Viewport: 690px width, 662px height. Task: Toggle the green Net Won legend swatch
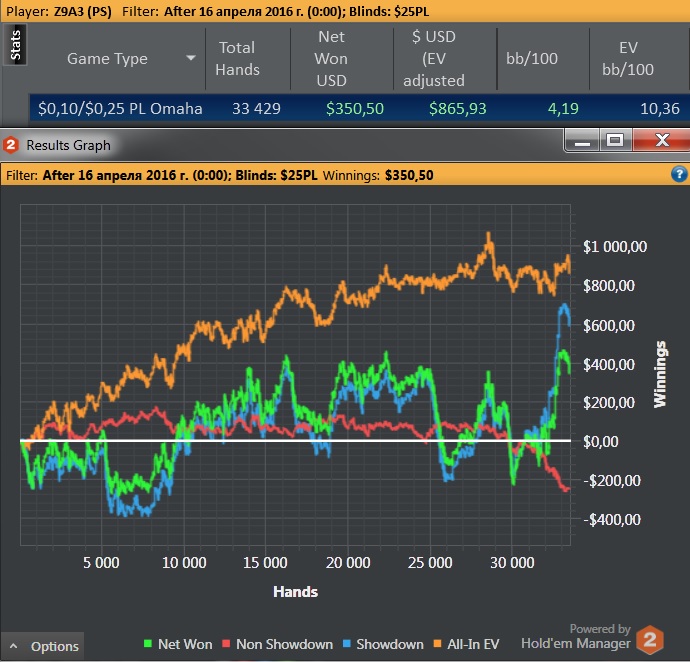[x=148, y=644]
